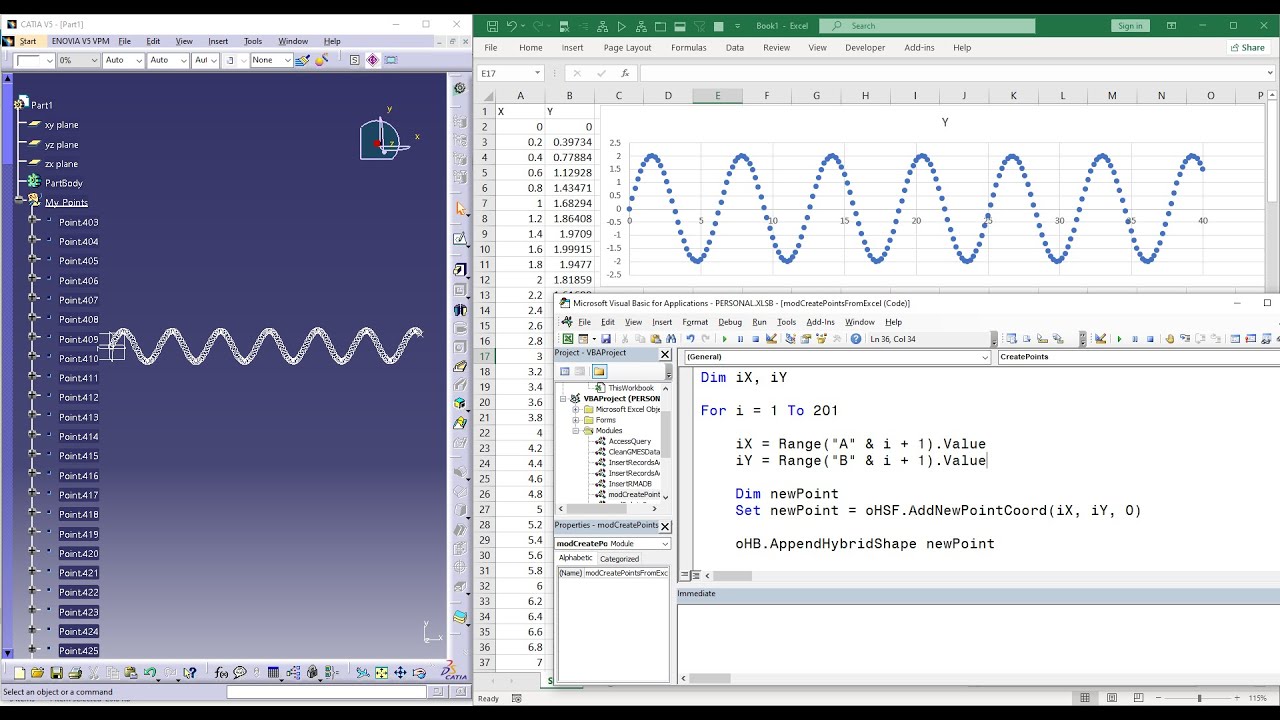Select Categorized tab in Properties pane
The width and height of the screenshot is (1280, 720).
click(619, 559)
